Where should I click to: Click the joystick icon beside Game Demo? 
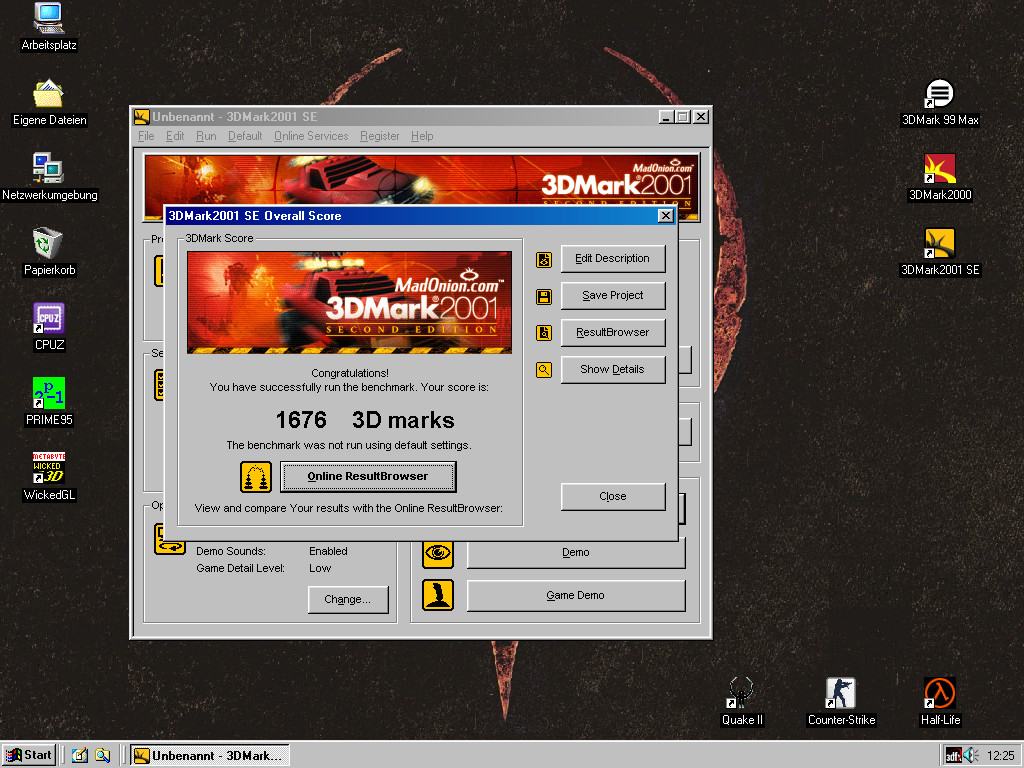pos(438,595)
